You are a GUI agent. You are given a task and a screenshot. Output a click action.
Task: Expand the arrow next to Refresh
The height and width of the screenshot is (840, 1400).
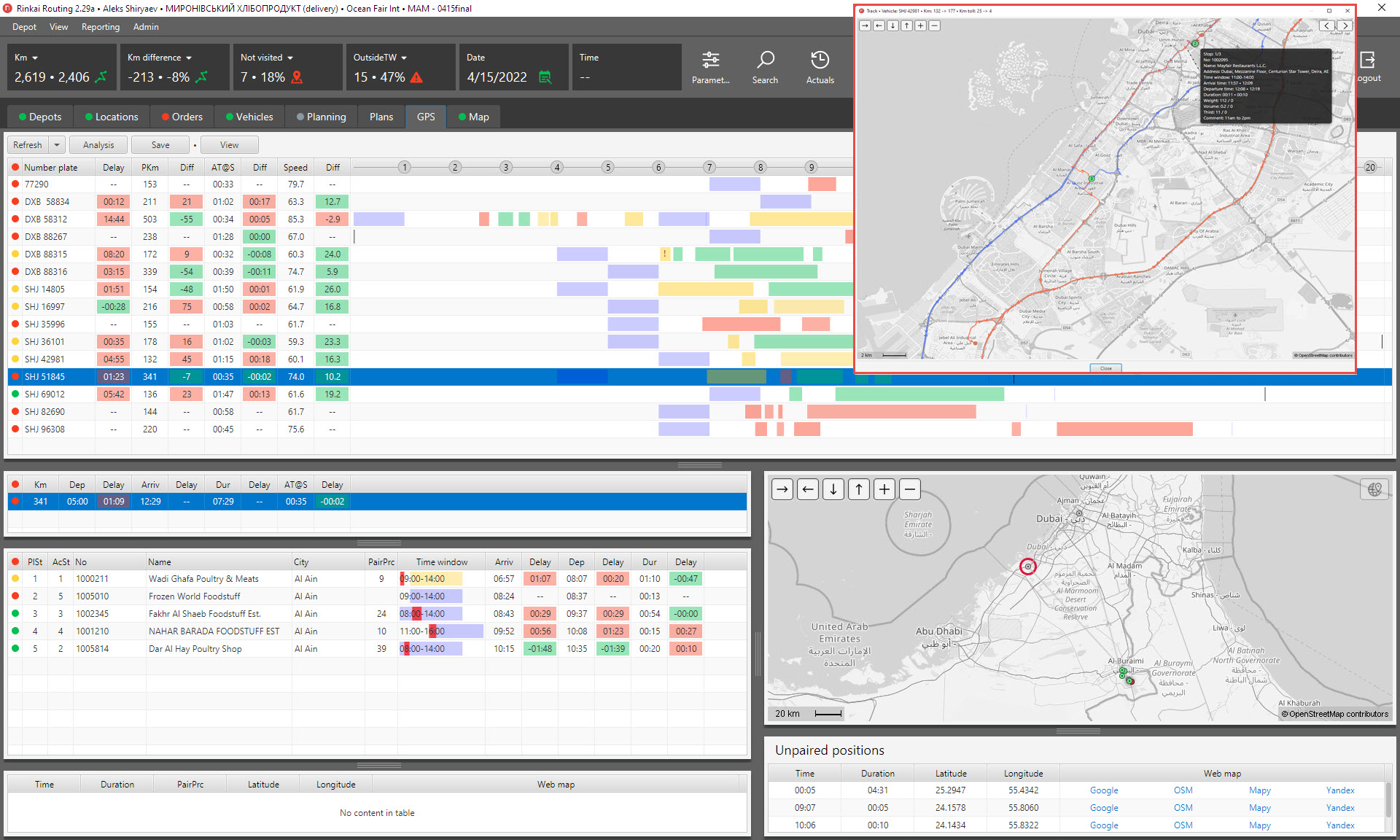pos(57,145)
